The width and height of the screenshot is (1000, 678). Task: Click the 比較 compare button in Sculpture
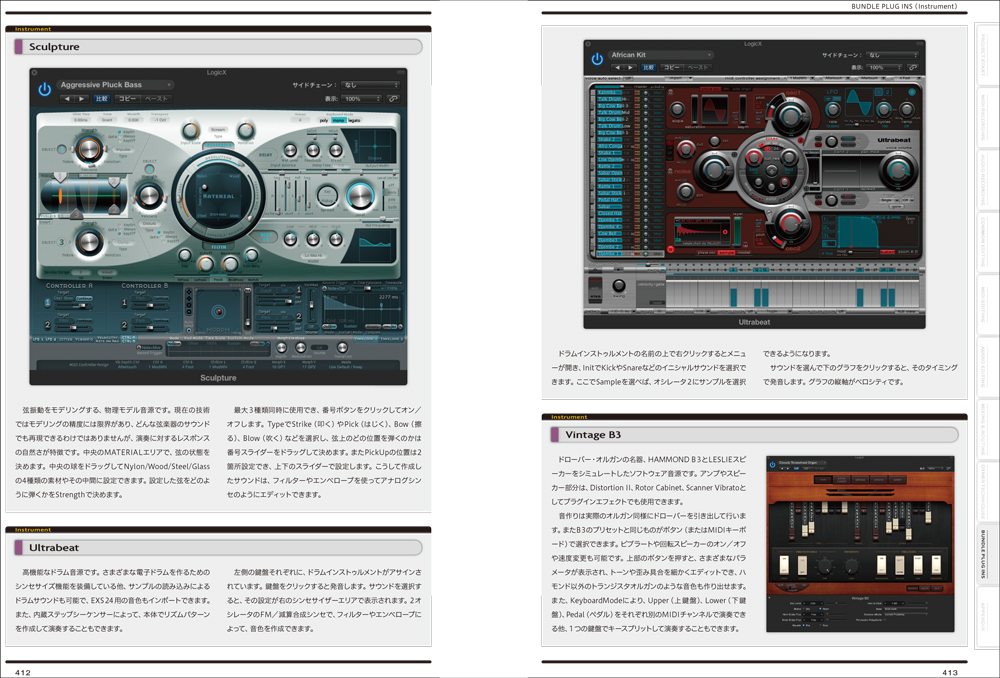(101, 99)
